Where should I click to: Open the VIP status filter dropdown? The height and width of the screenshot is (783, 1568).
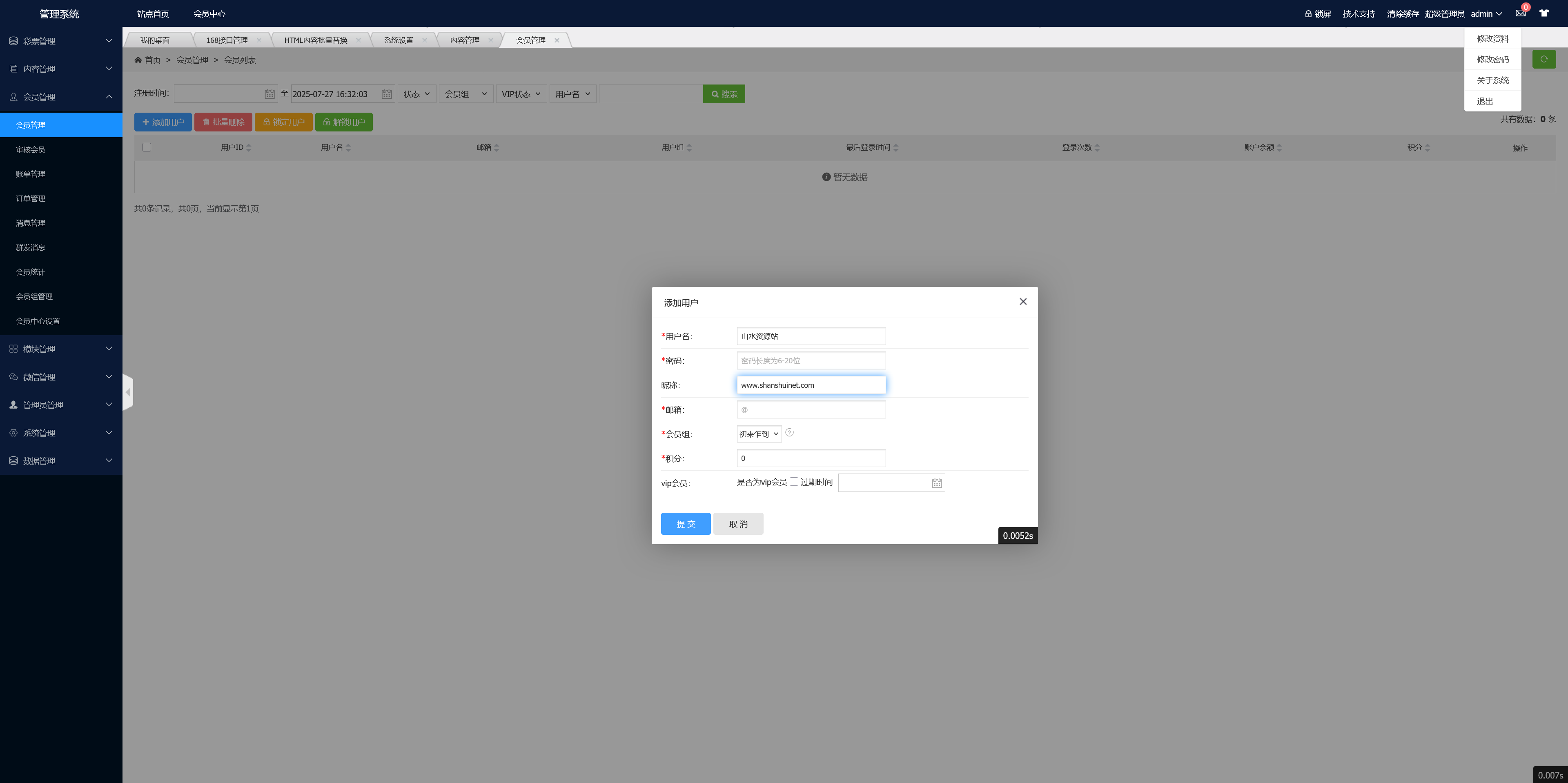(521, 94)
